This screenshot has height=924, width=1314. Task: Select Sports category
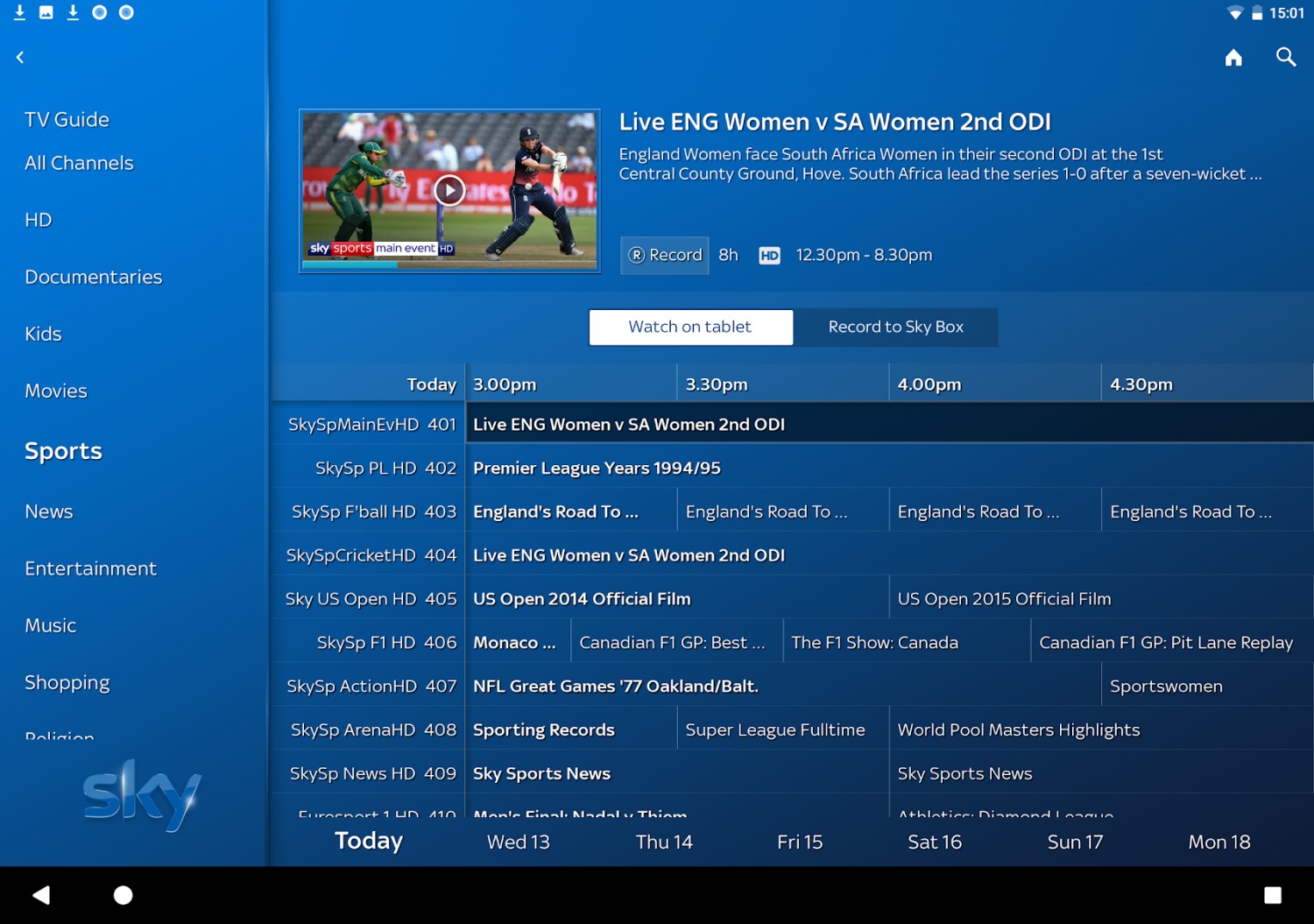(63, 451)
